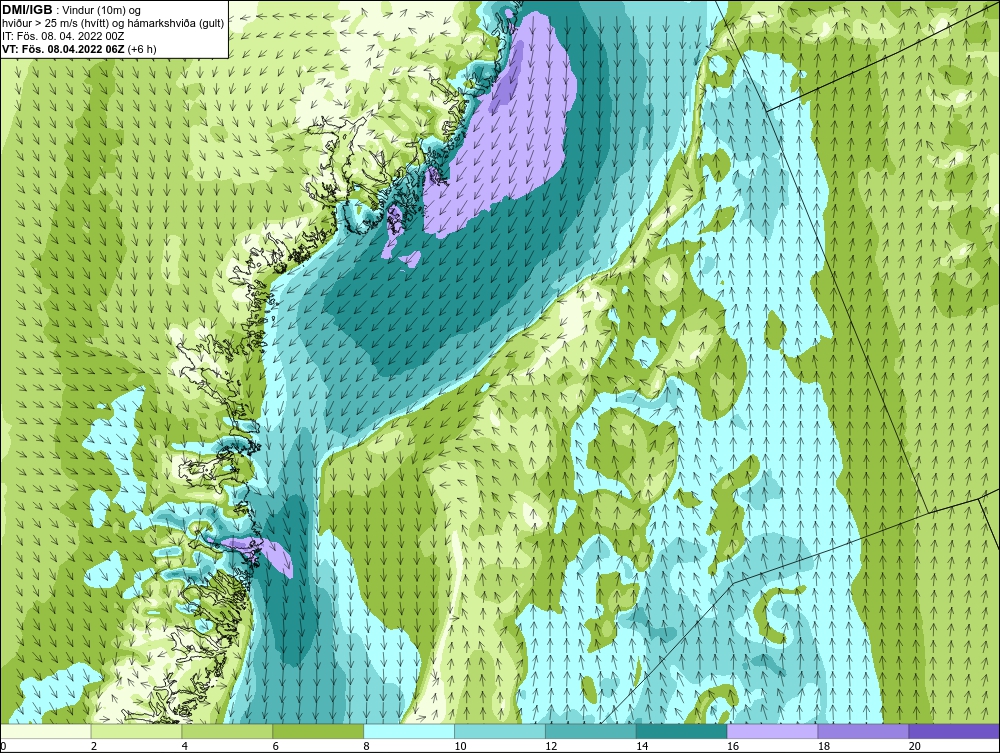This screenshot has height=753, width=1000.
Task: Click the 0–2 m/s pale legend swatch
Action: click(x=46, y=731)
